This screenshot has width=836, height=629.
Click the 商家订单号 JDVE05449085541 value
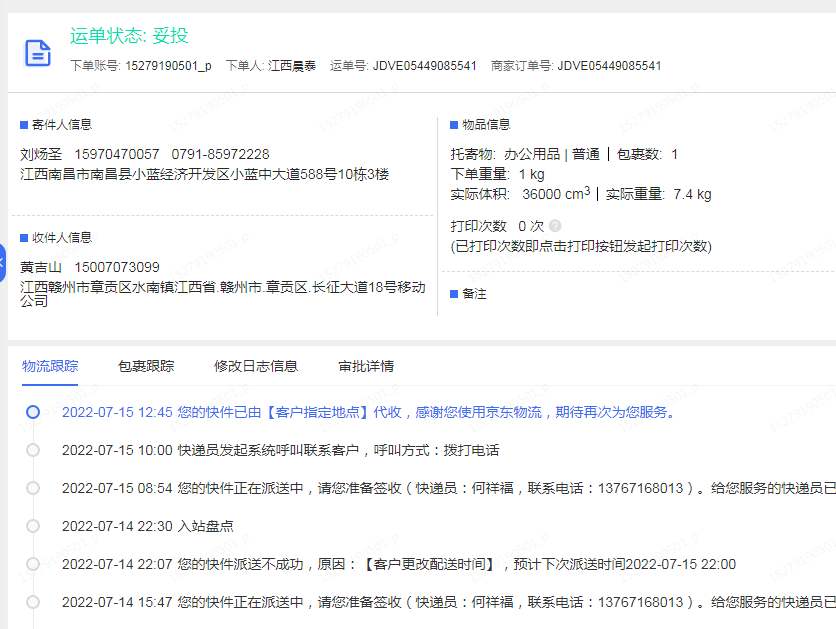(x=609, y=66)
